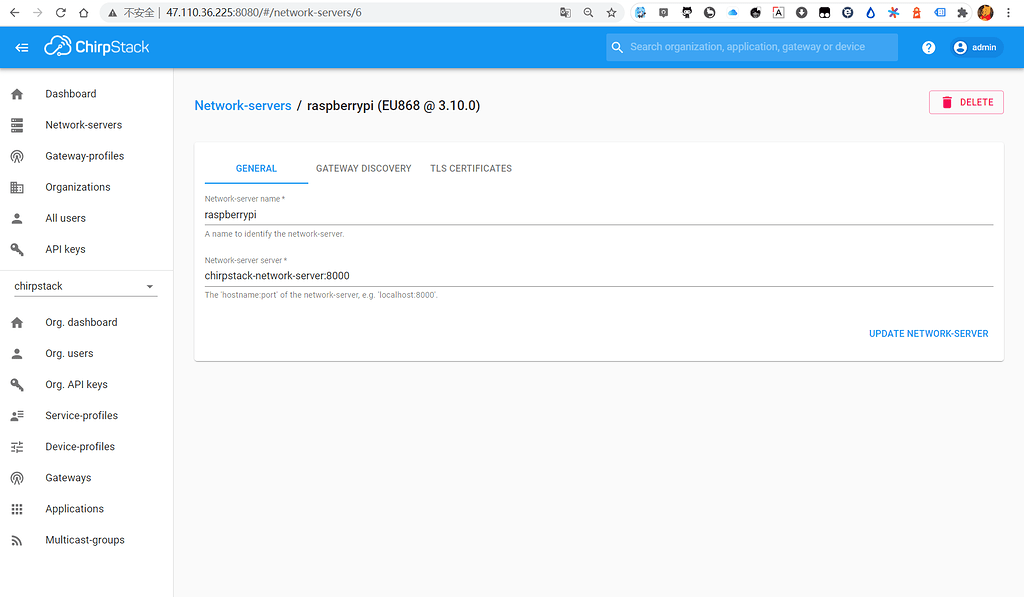
Task: Expand the chirpstack organization dropdown
Action: [x=150, y=285]
